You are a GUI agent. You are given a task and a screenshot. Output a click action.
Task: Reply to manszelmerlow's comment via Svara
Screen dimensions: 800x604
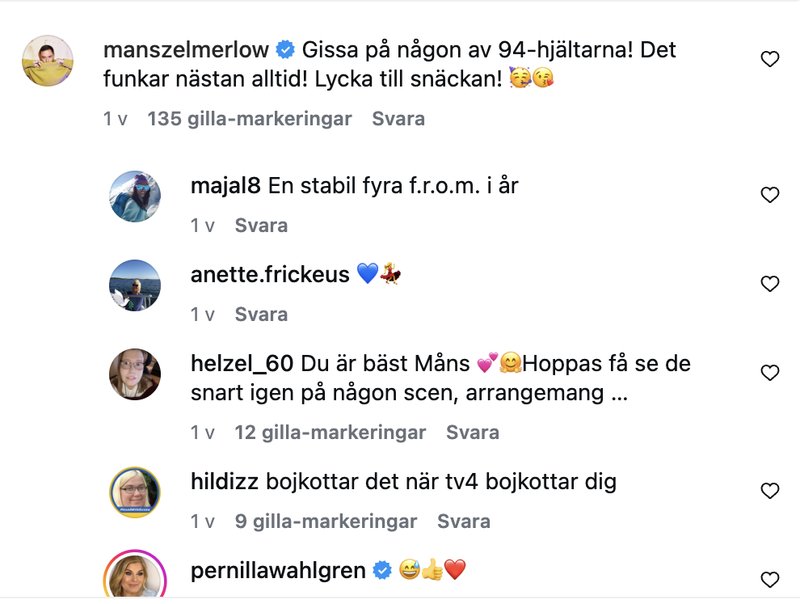[398, 119]
